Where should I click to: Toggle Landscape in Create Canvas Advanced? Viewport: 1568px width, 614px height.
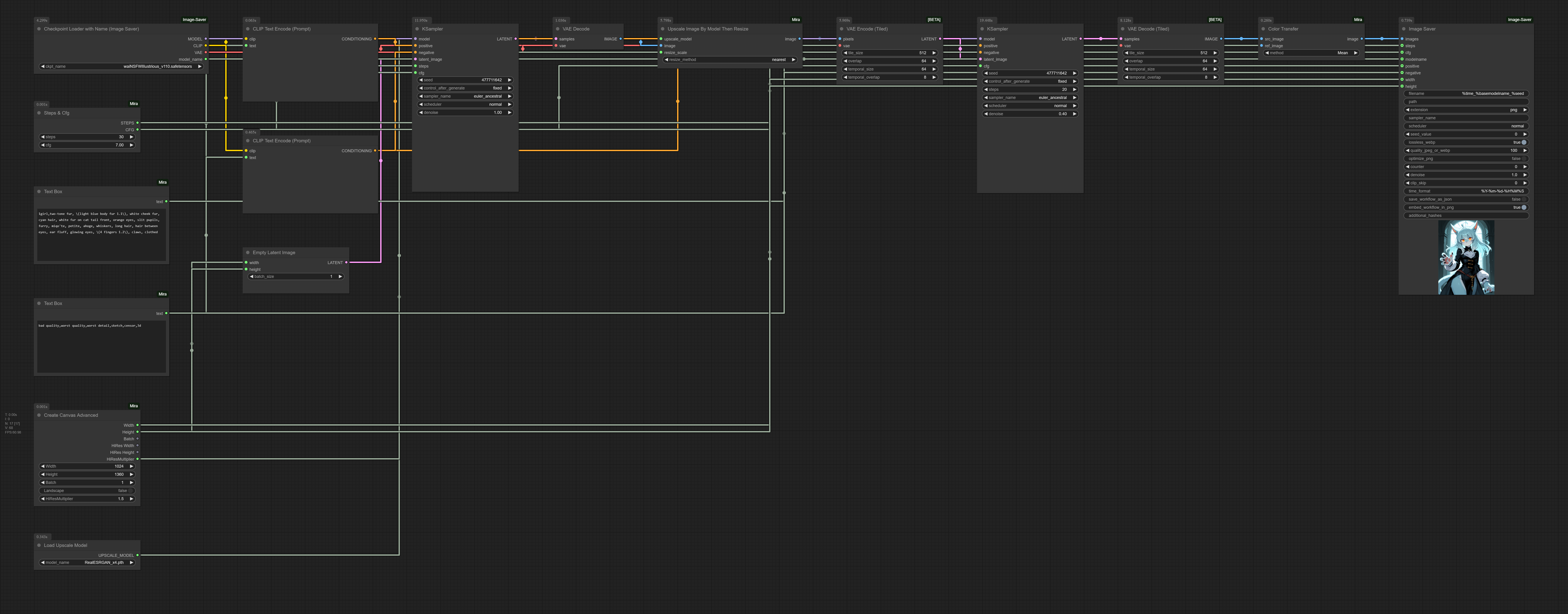click(x=87, y=490)
